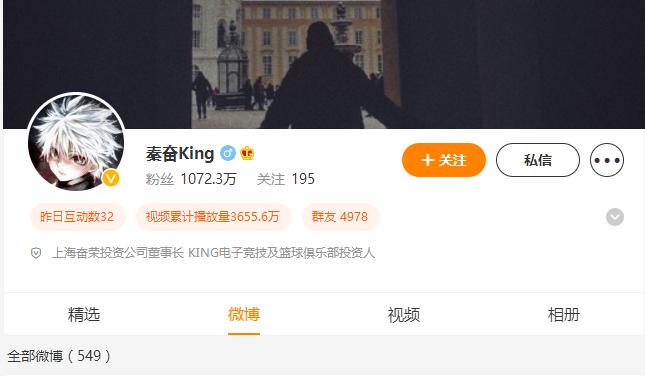Send a private message via 私信

click(538, 160)
